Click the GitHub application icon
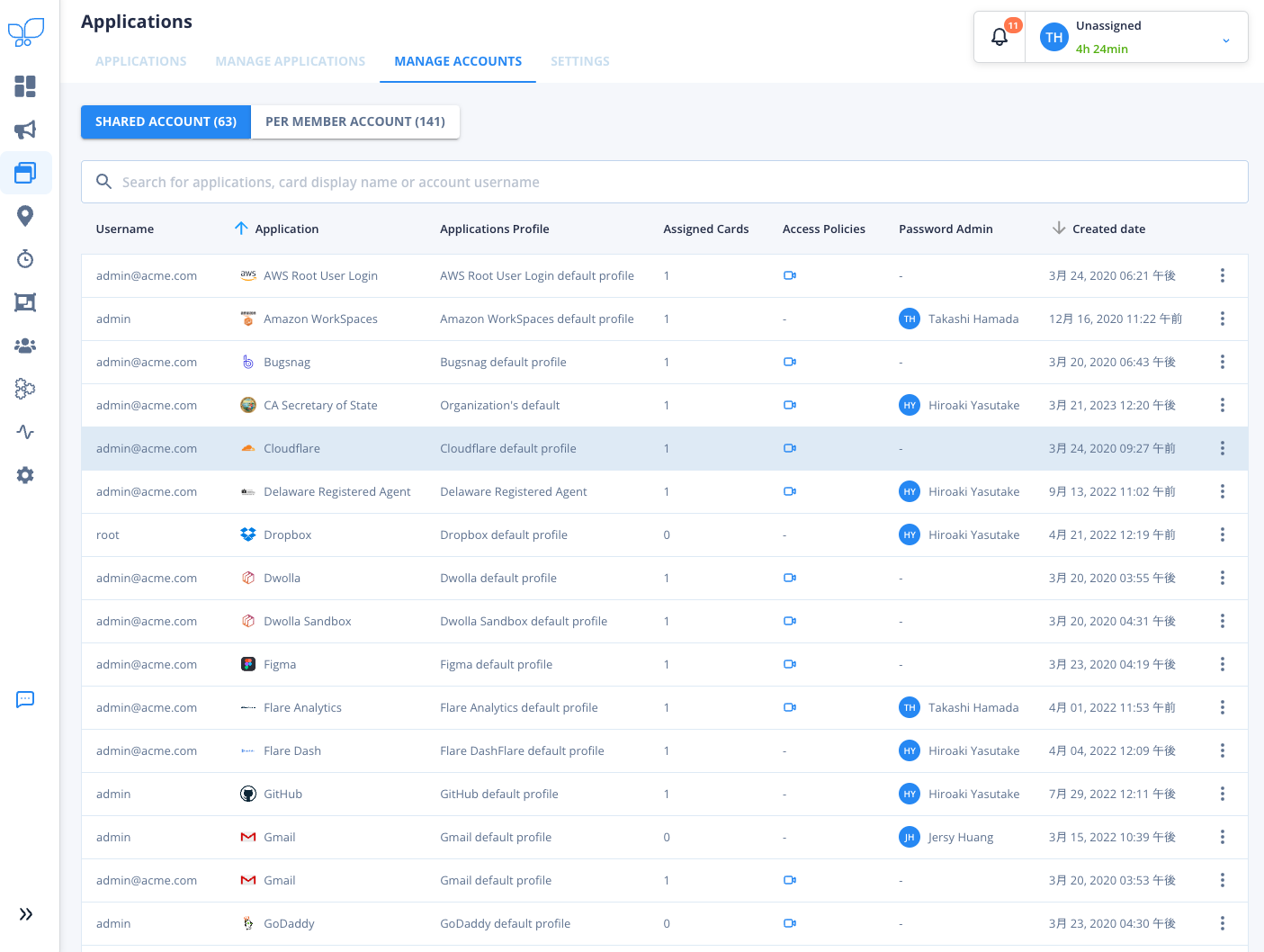 pyautogui.click(x=248, y=794)
